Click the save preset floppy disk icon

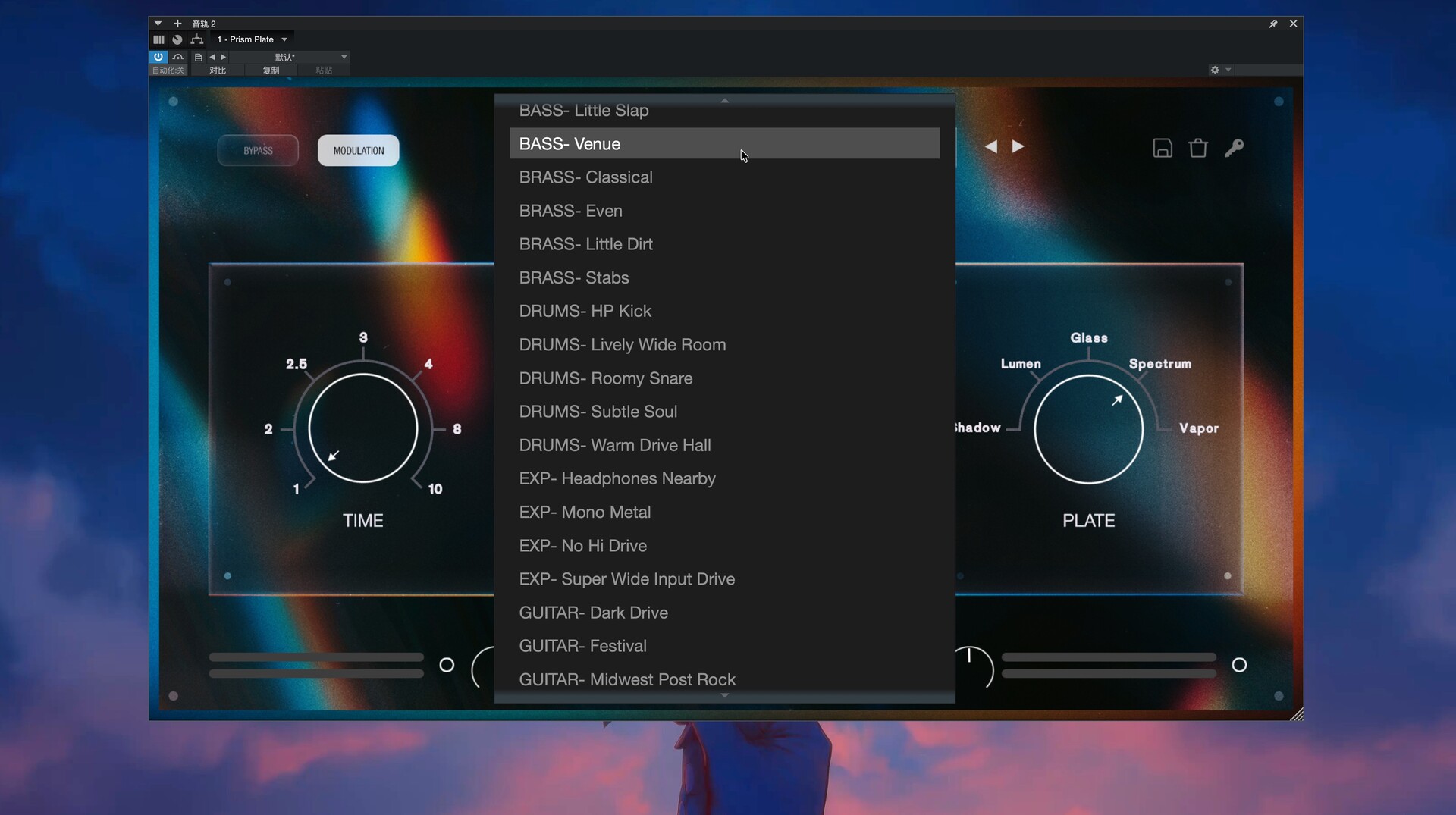click(1162, 148)
